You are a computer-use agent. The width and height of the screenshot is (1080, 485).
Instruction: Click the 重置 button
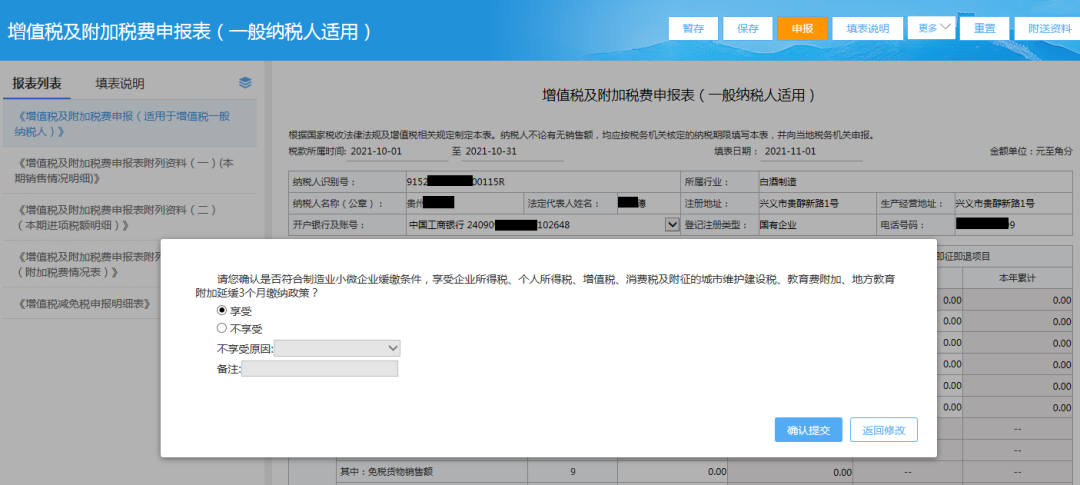pos(984,29)
